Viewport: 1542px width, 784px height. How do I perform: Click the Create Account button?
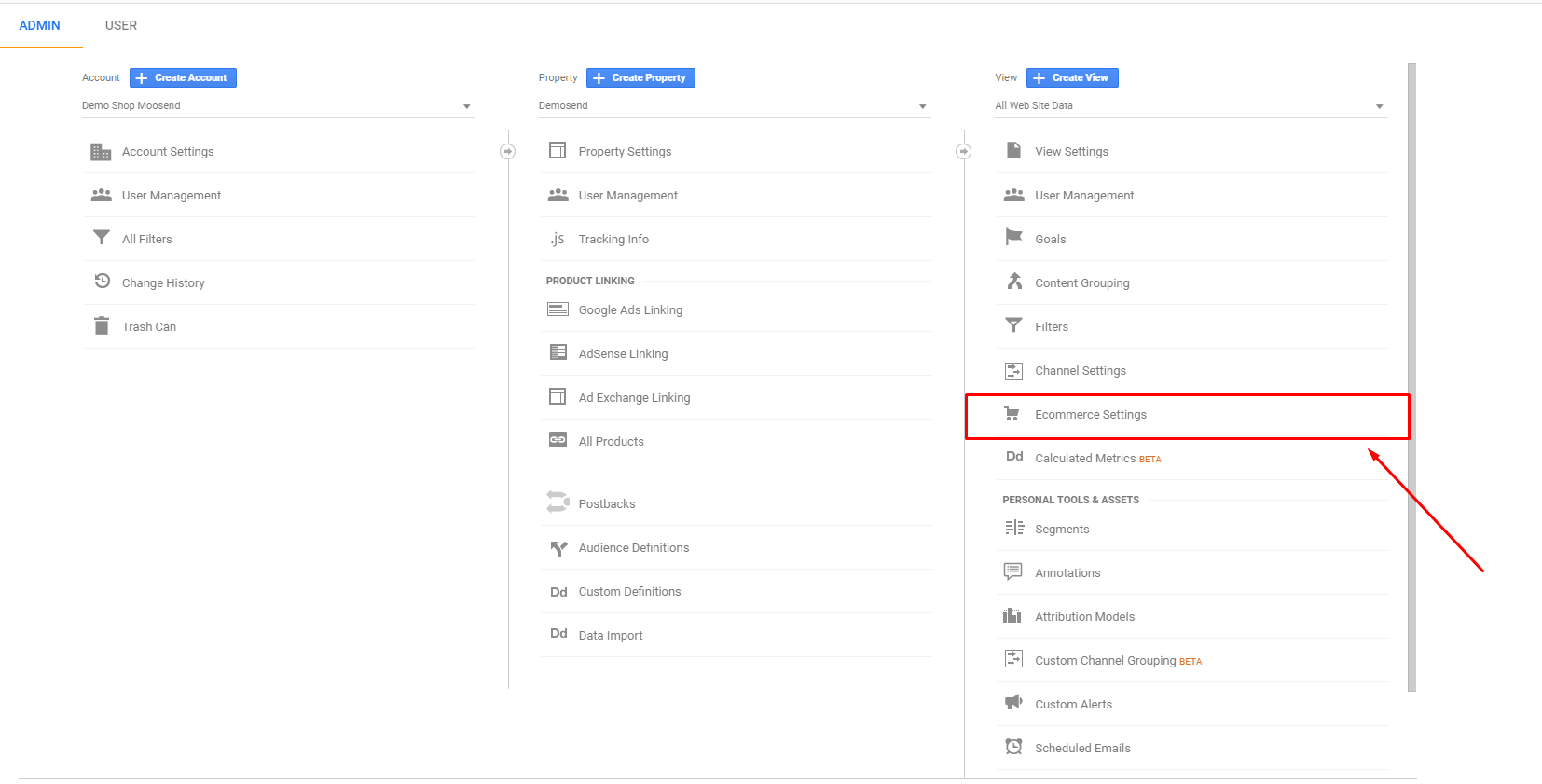[x=183, y=77]
